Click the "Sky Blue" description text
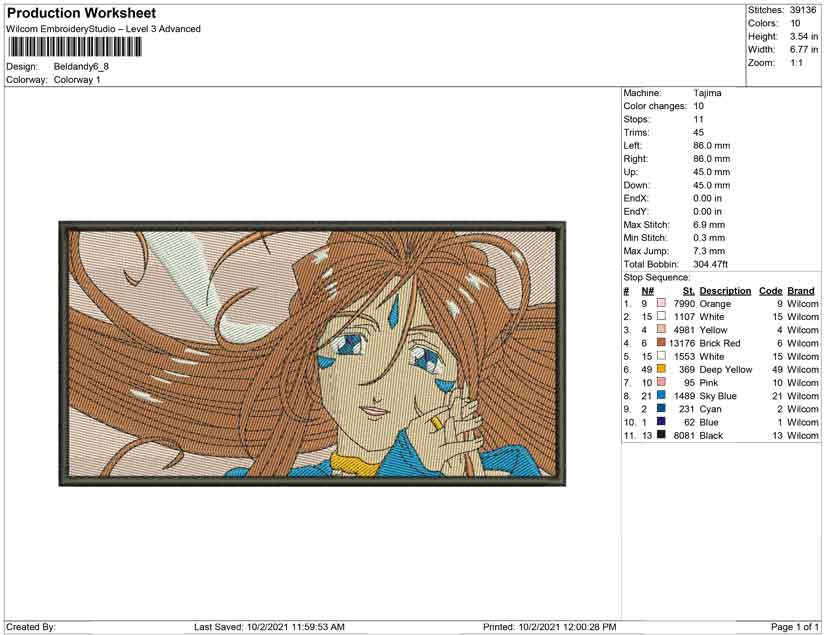 point(718,396)
